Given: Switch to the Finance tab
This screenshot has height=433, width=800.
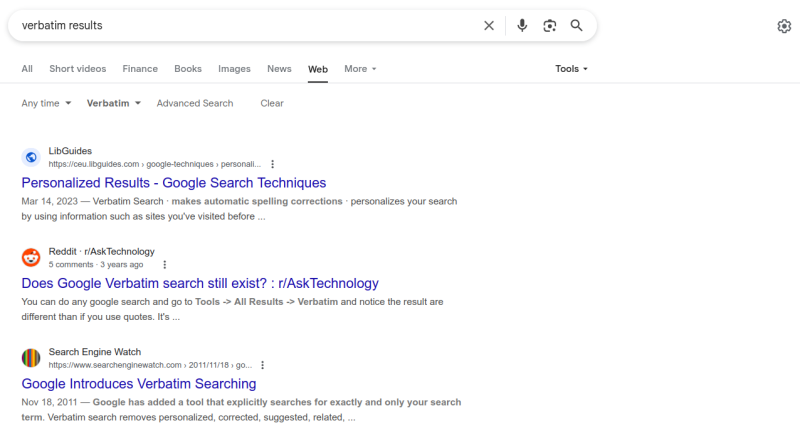Looking at the screenshot, I should coord(140,69).
